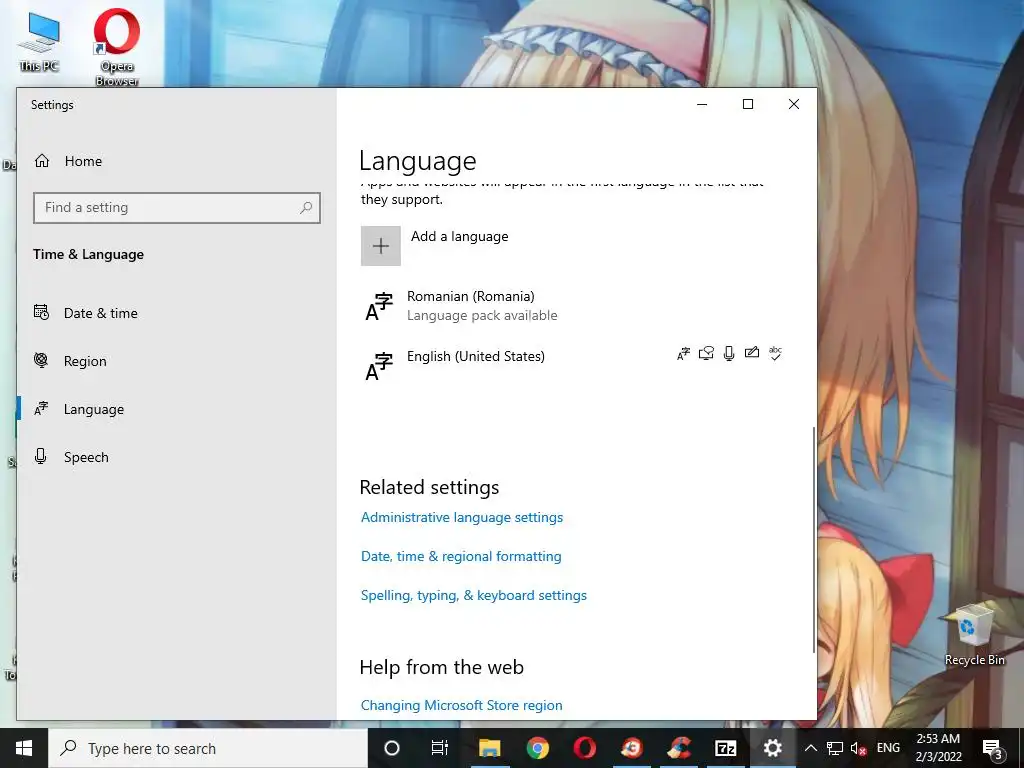Click the Add a language label

(460, 236)
